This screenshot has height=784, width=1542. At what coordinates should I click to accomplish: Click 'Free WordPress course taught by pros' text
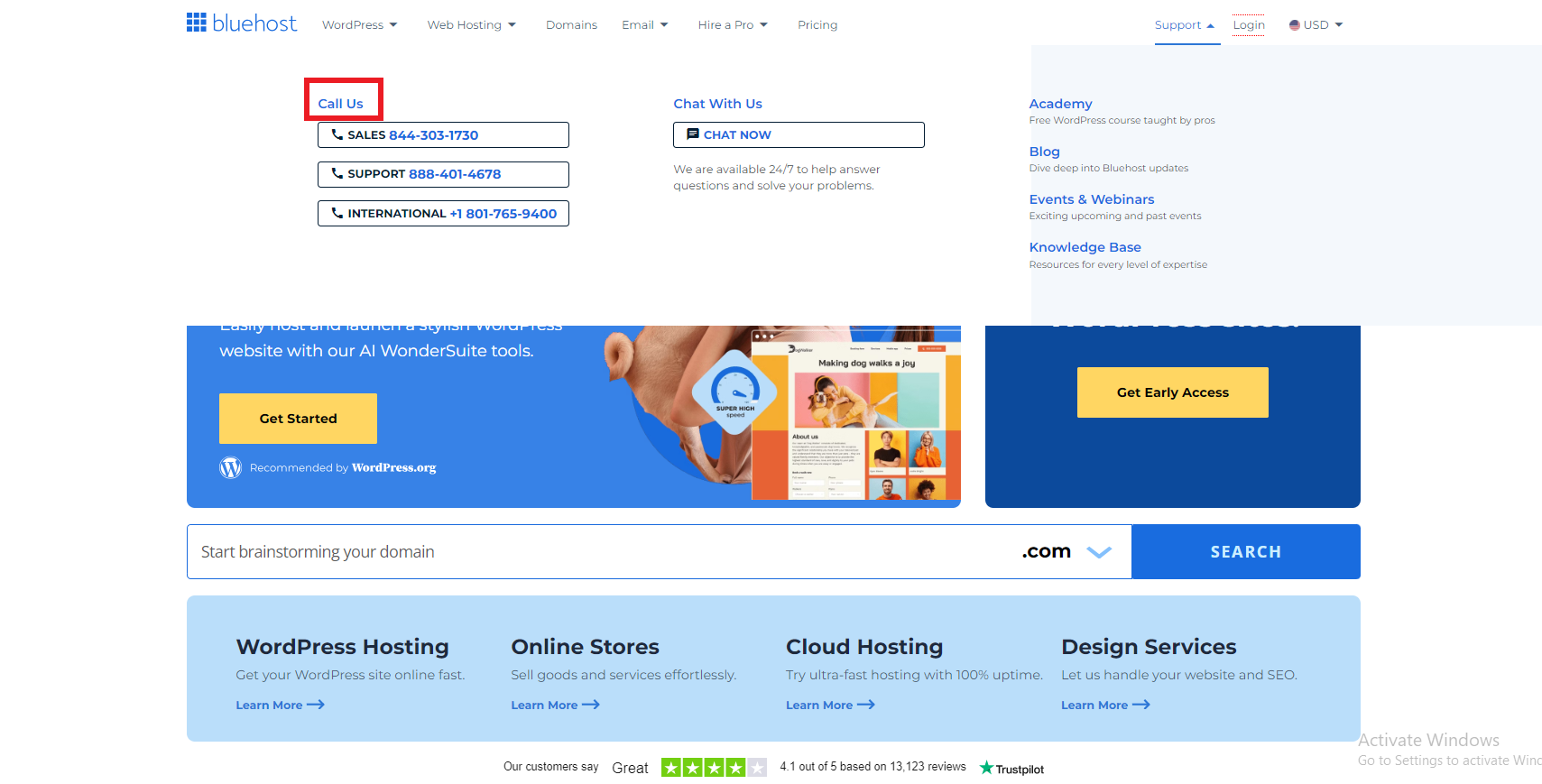tap(1122, 120)
